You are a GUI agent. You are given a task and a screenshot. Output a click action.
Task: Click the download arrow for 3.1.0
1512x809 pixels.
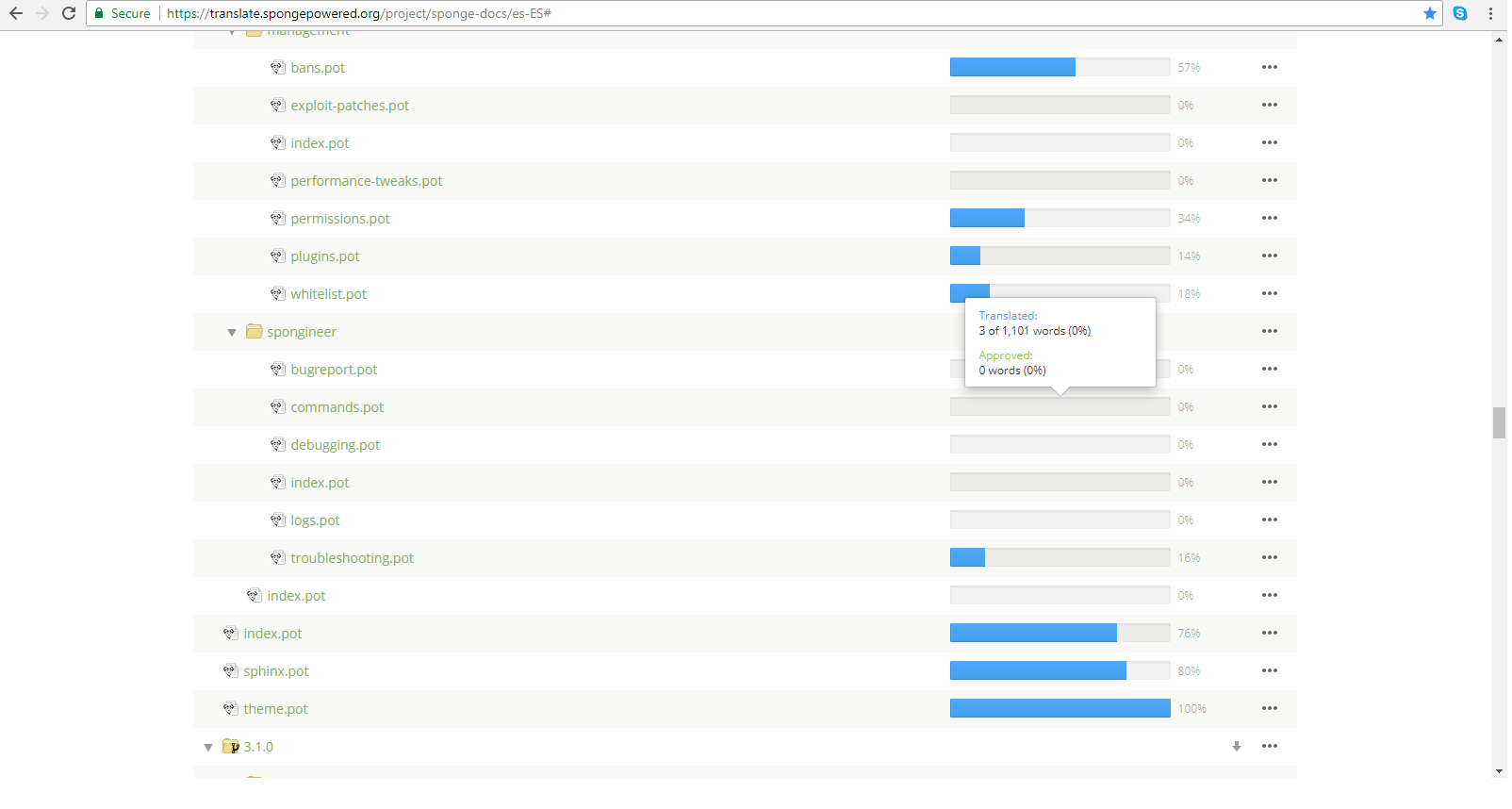click(1237, 746)
